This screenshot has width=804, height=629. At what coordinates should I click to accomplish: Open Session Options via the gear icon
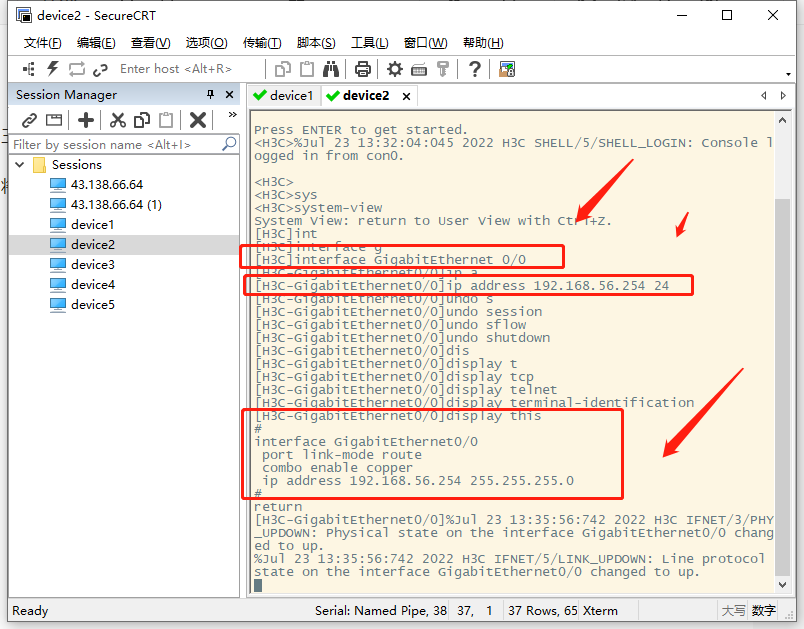click(x=393, y=68)
